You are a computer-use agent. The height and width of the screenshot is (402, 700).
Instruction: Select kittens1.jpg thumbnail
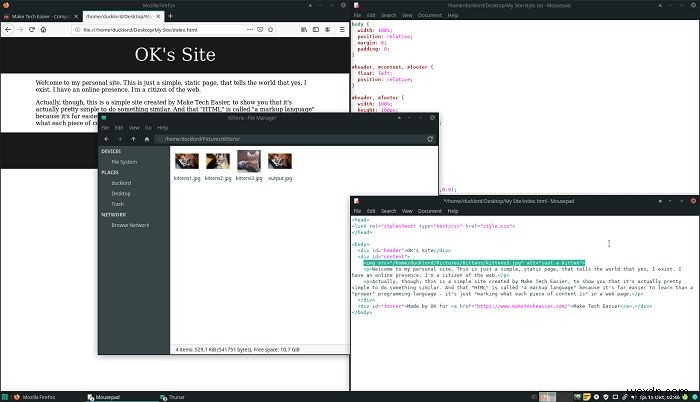point(187,162)
